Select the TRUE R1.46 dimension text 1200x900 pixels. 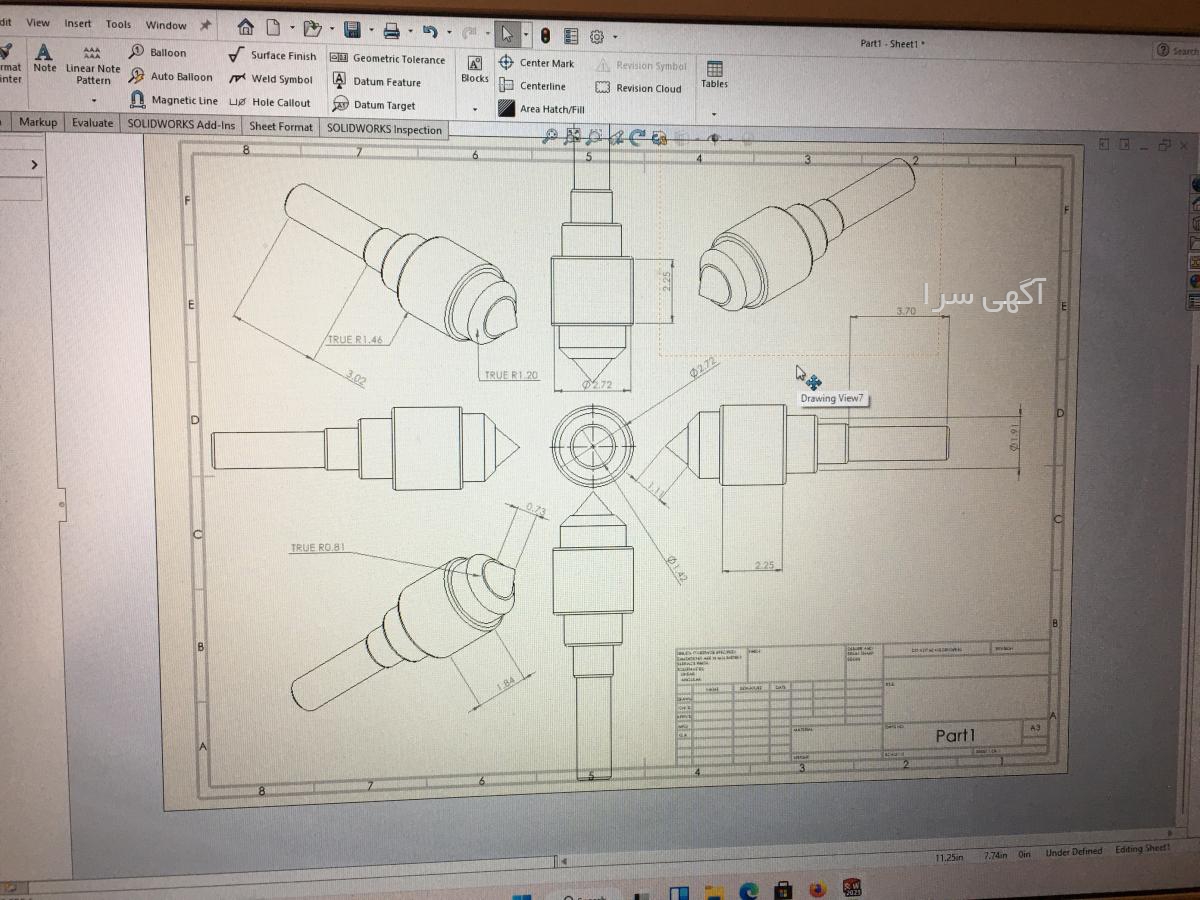(355, 340)
